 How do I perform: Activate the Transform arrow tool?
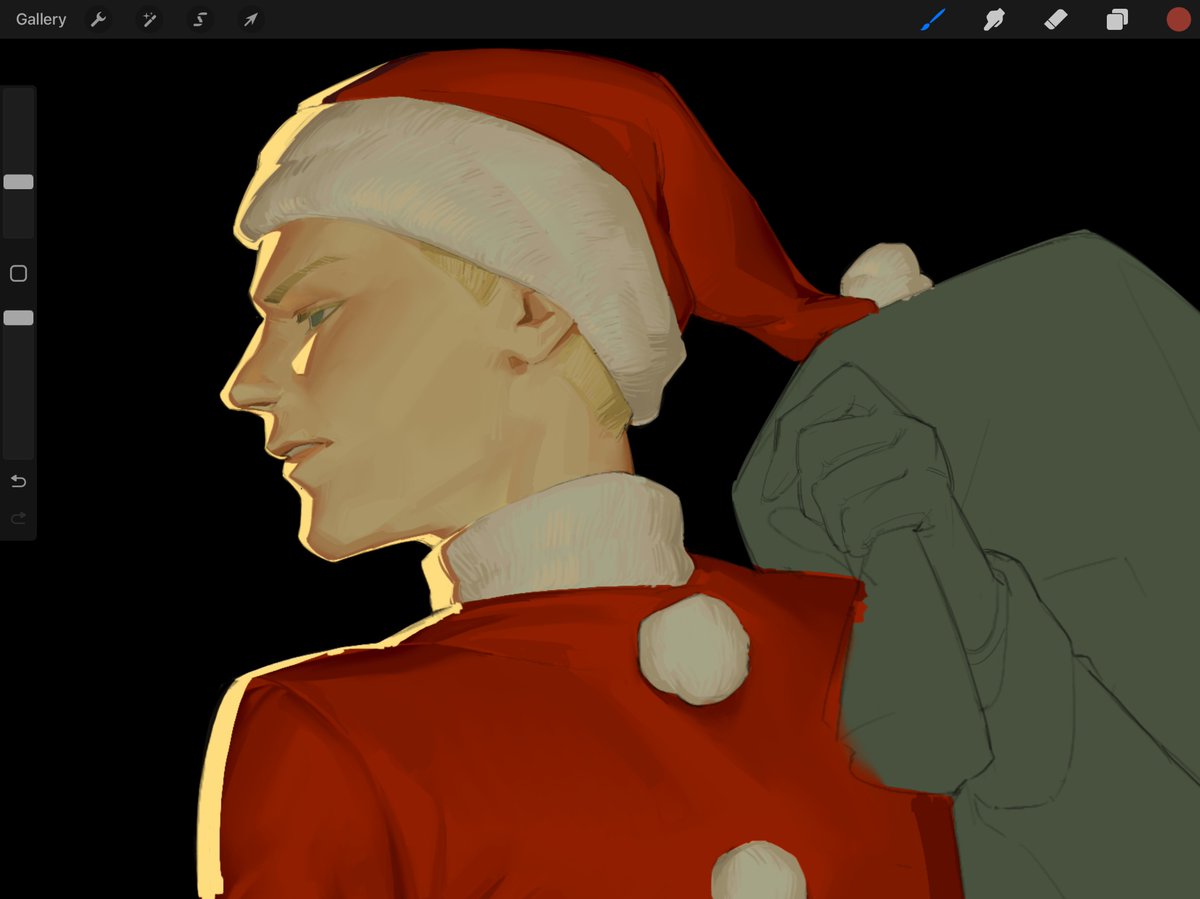251,19
